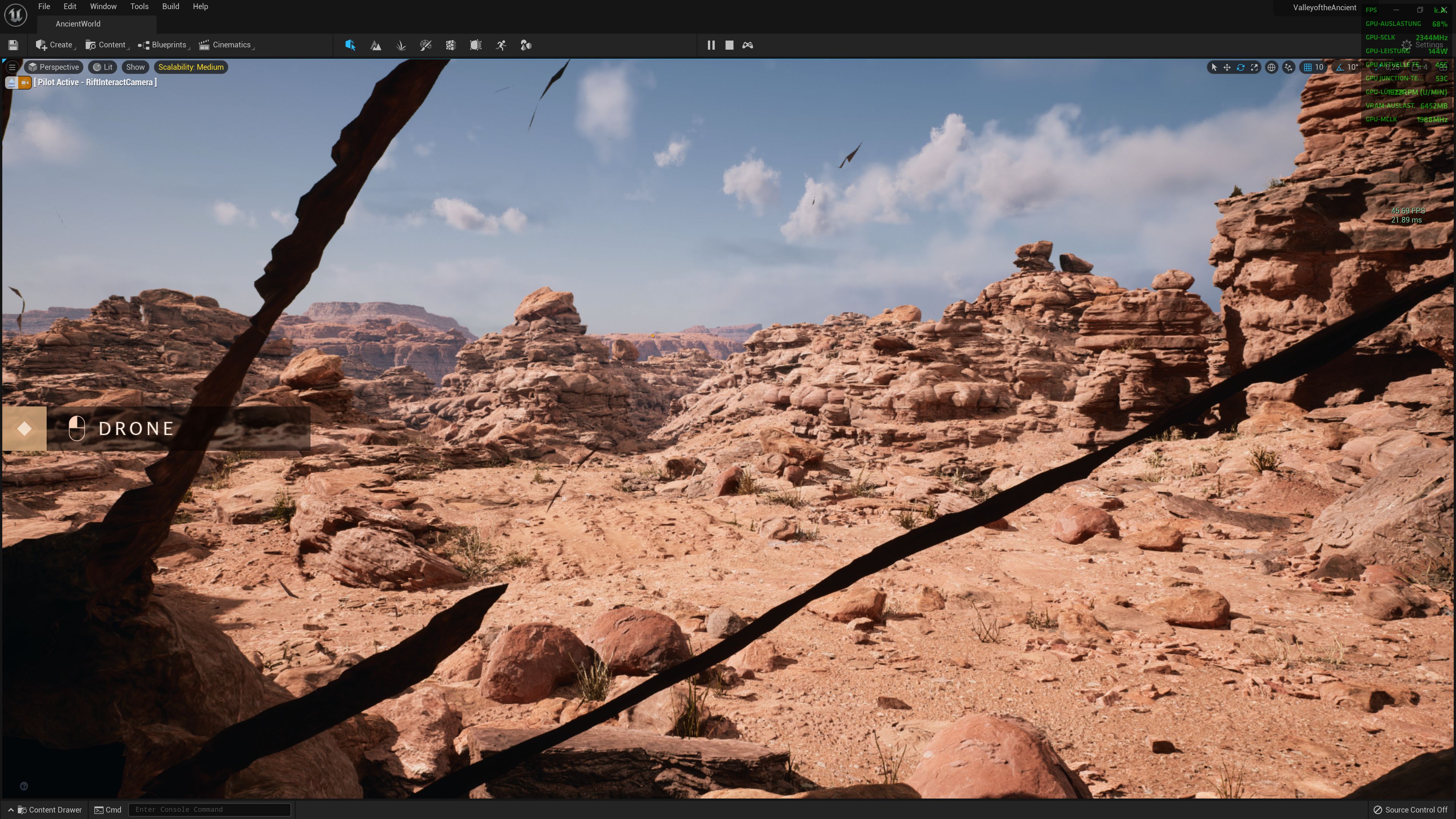The width and height of the screenshot is (1456, 819).
Task: Select Brush Editing mode icon
Action: point(475,45)
